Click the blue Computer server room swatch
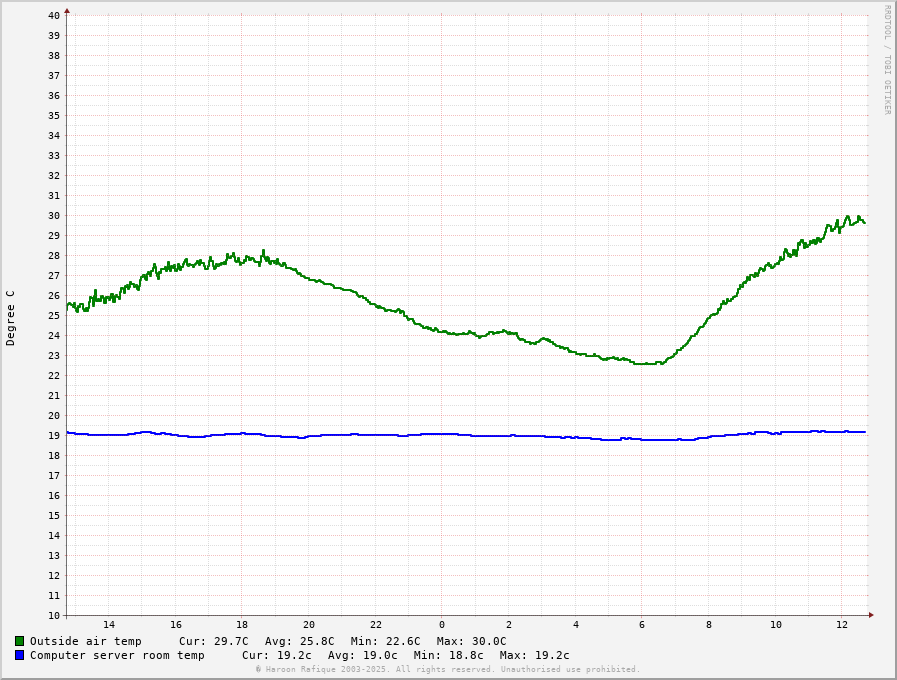The height and width of the screenshot is (680, 897). 19,655
